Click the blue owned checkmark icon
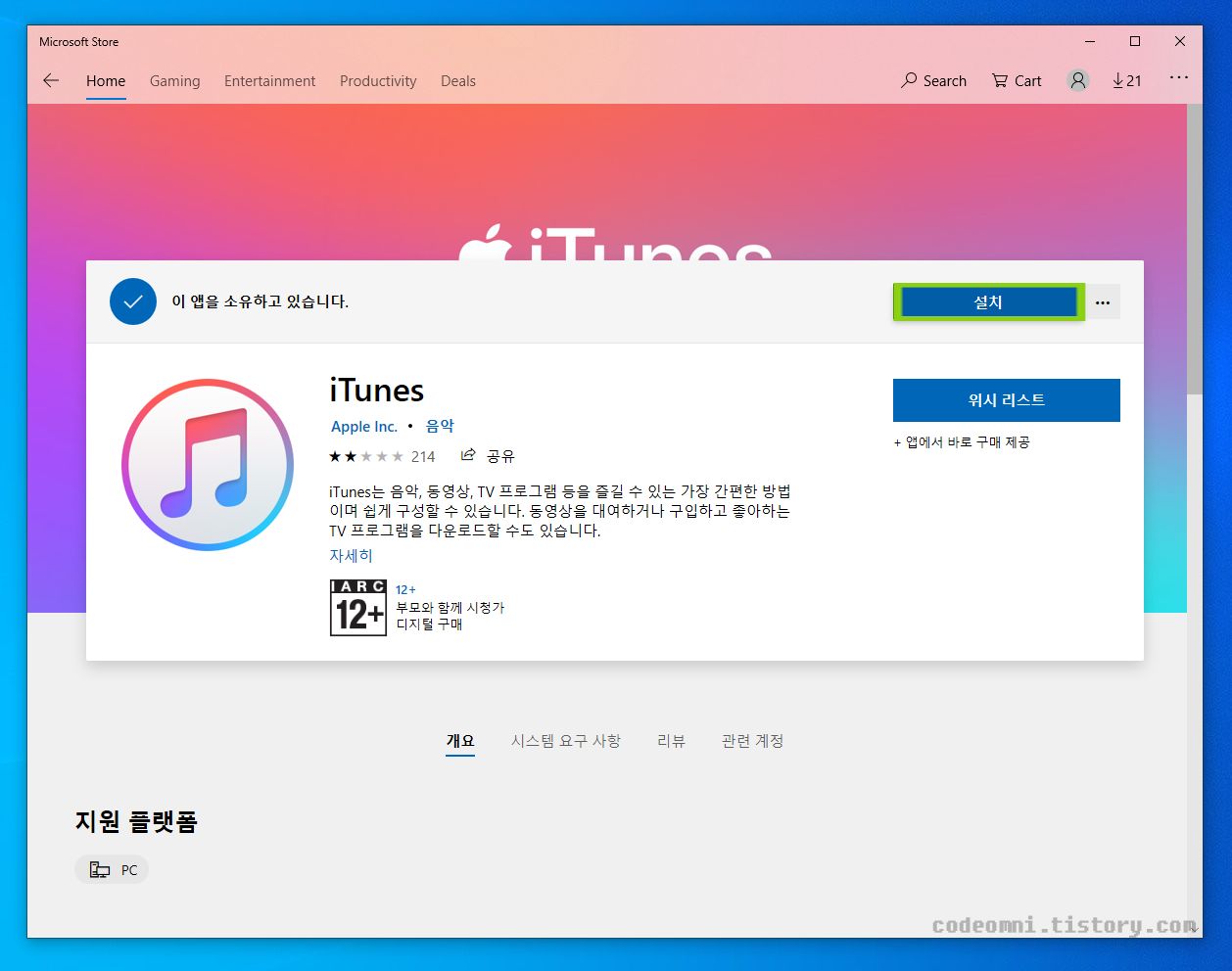The width and height of the screenshot is (1232, 971). click(133, 301)
